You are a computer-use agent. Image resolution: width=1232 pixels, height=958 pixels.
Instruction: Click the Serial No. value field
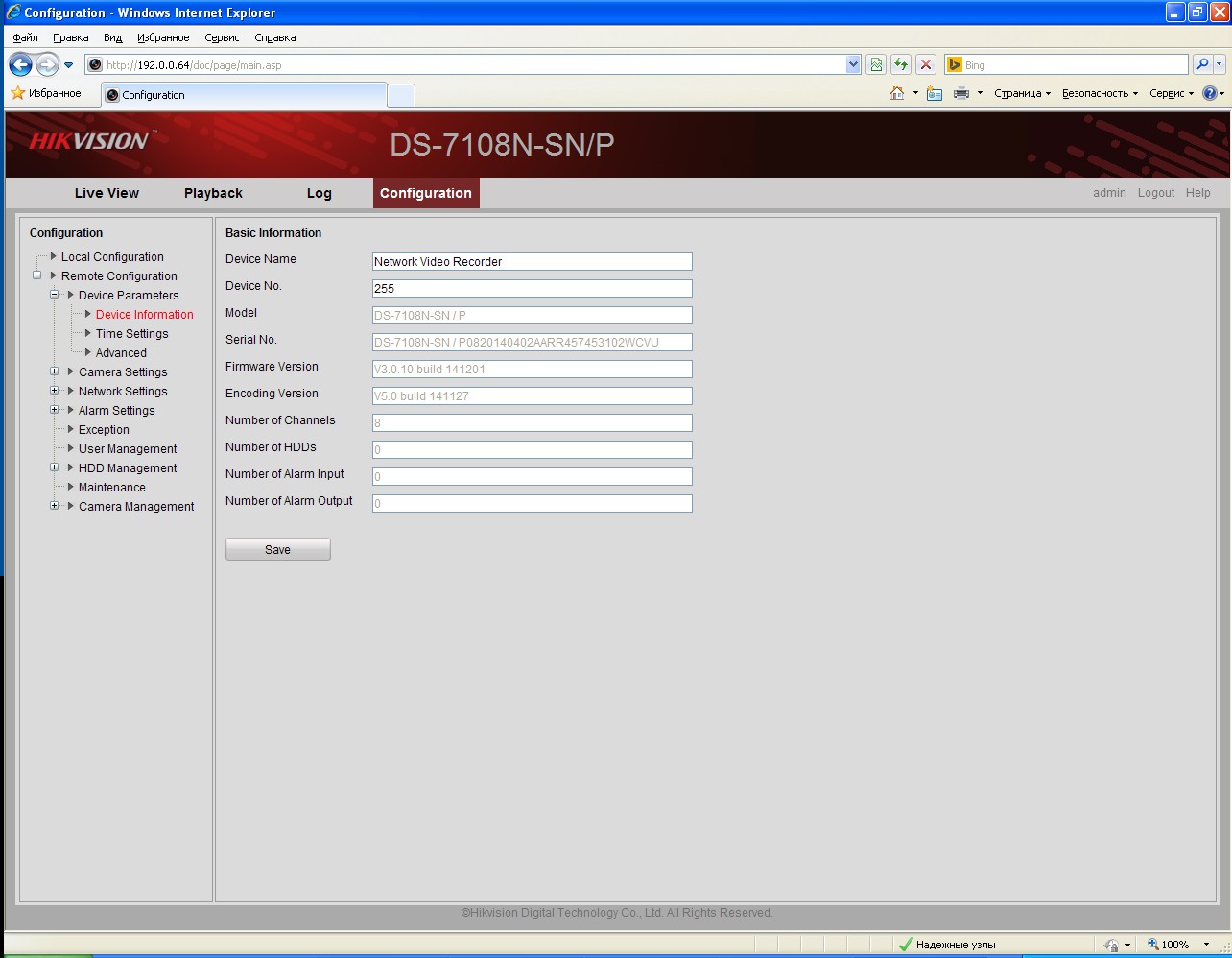tap(533, 342)
